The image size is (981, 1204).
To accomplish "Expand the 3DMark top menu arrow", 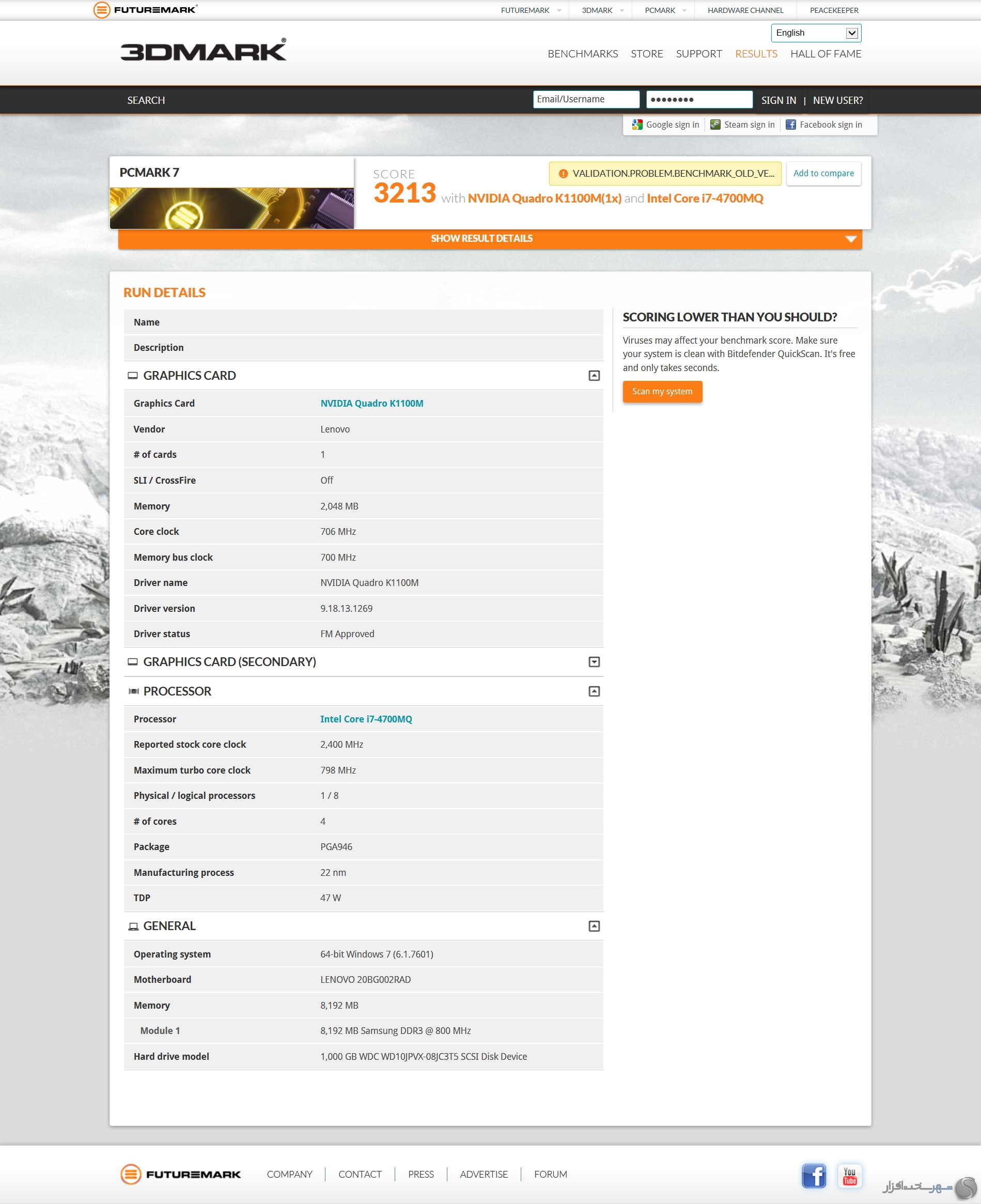I will [621, 10].
